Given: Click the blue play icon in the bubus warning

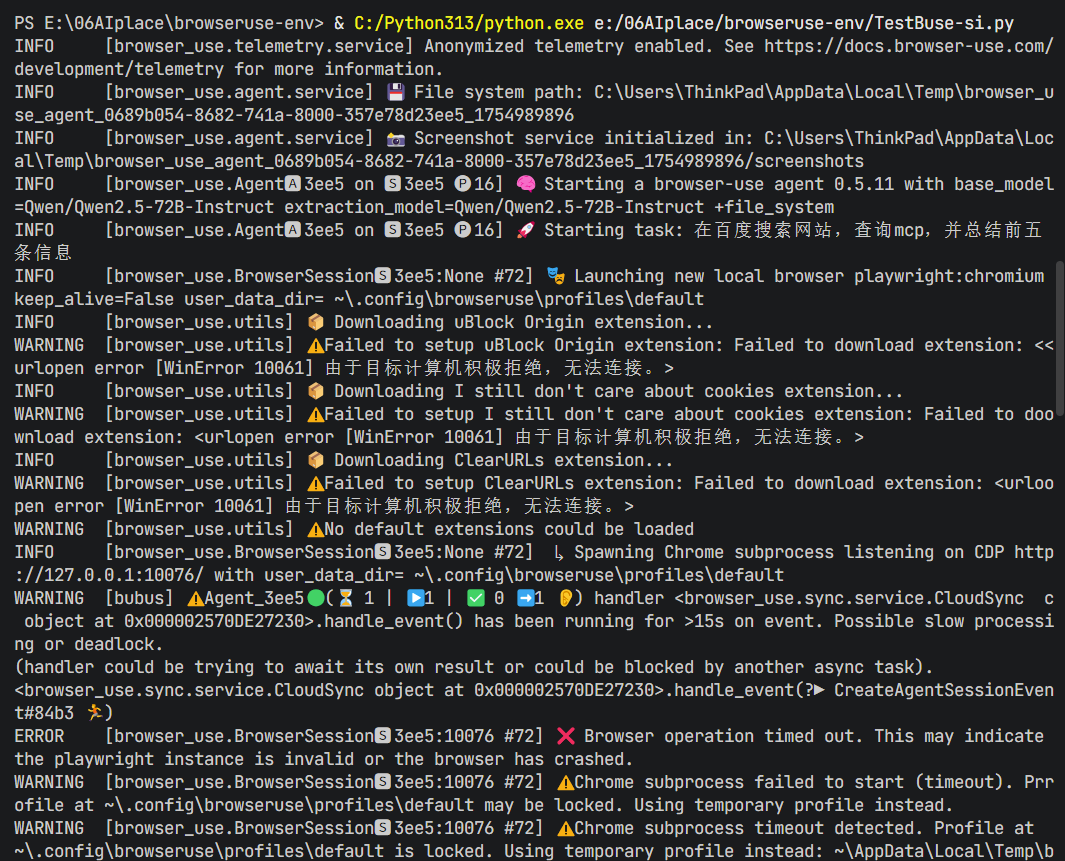Looking at the screenshot, I should pyautogui.click(x=415, y=599).
